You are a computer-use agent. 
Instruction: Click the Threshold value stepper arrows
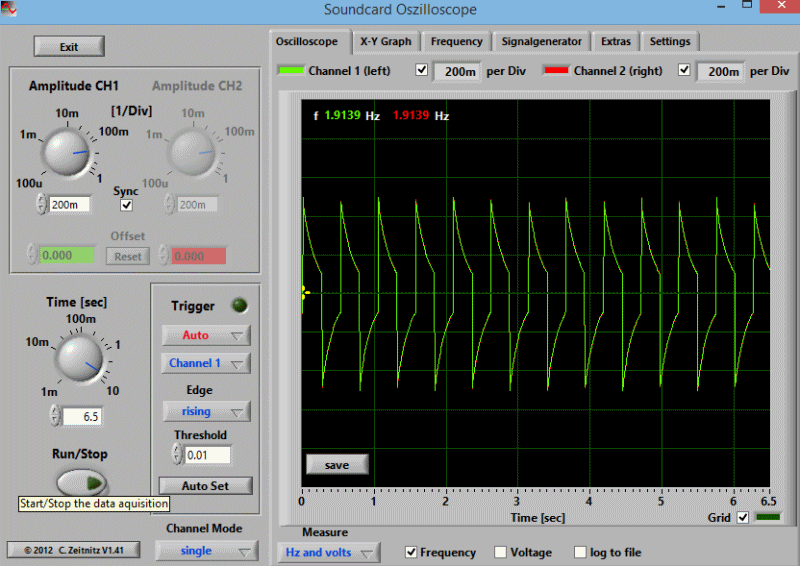pyautogui.click(x=177, y=454)
